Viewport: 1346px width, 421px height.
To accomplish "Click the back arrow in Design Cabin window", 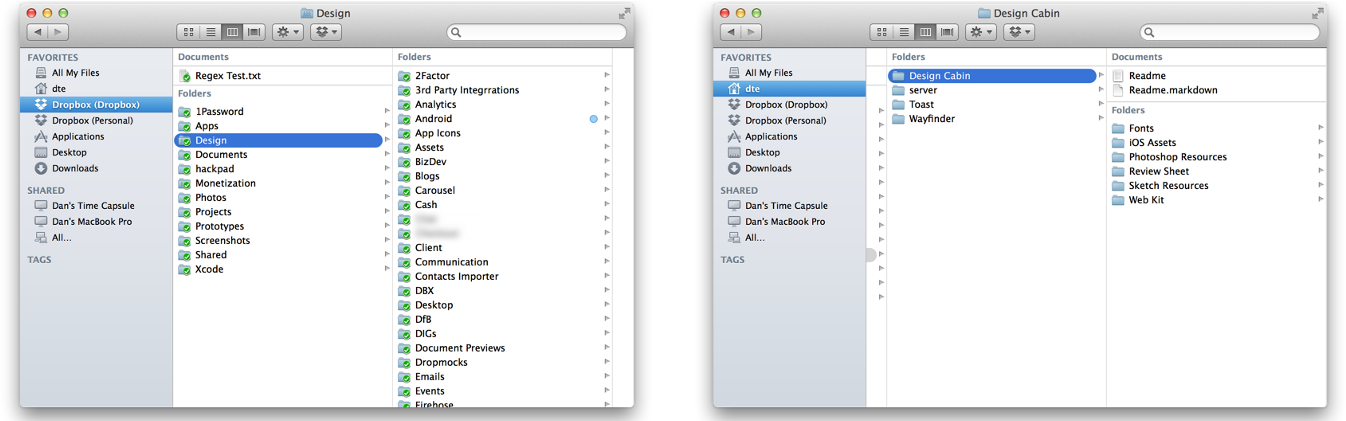I will click(x=731, y=33).
